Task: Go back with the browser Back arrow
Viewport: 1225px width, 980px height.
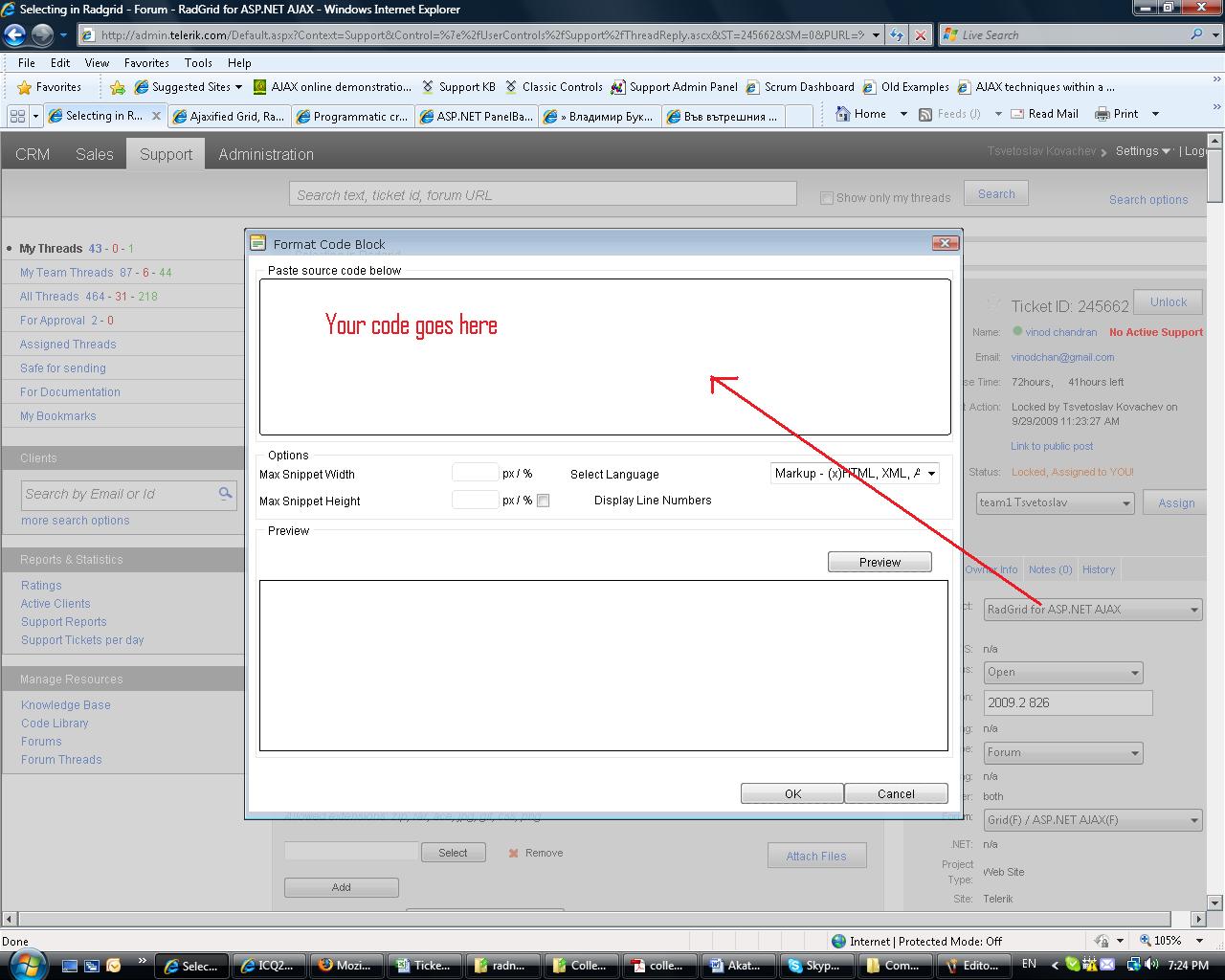Action: tap(14, 35)
